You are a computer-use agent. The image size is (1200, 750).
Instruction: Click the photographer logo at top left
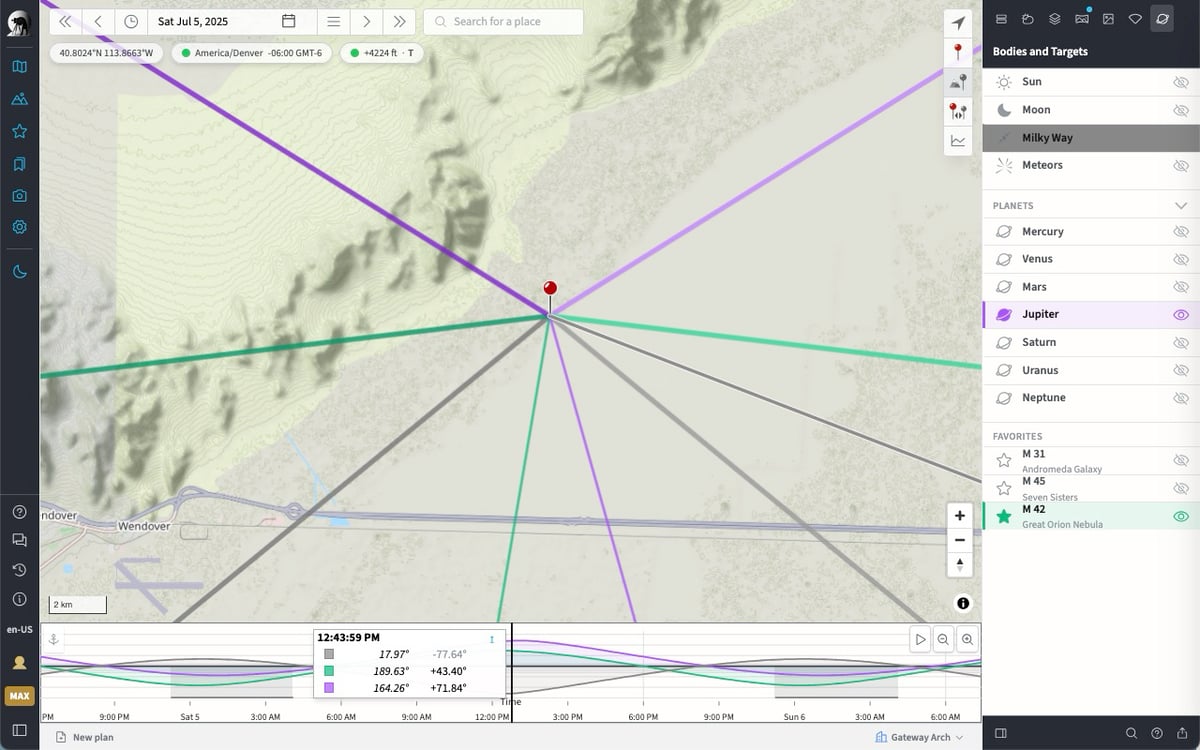coord(17,23)
